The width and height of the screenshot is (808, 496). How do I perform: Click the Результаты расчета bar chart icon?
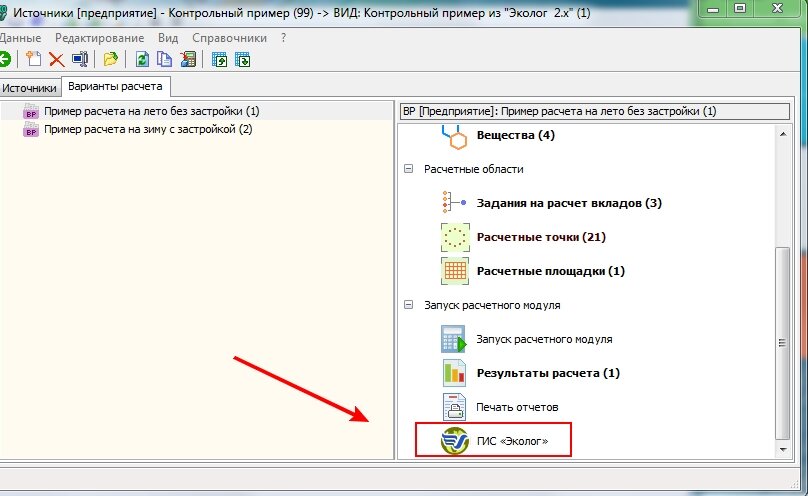(454, 373)
